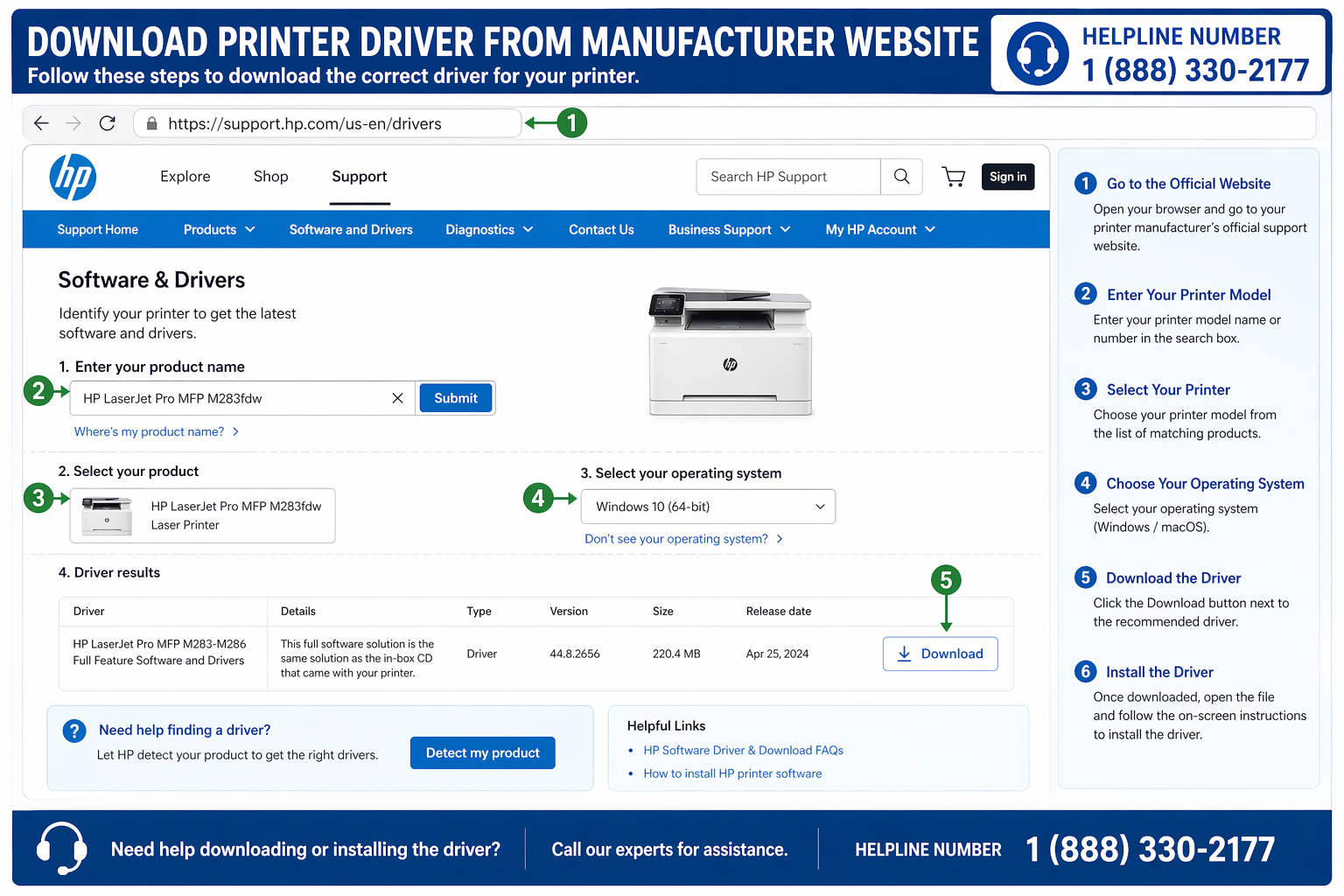Image resolution: width=1344 pixels, height=896 pixels.
Task: Expand the Diagnostics menu
Action: pyautogui.click(x=488, y=229)
